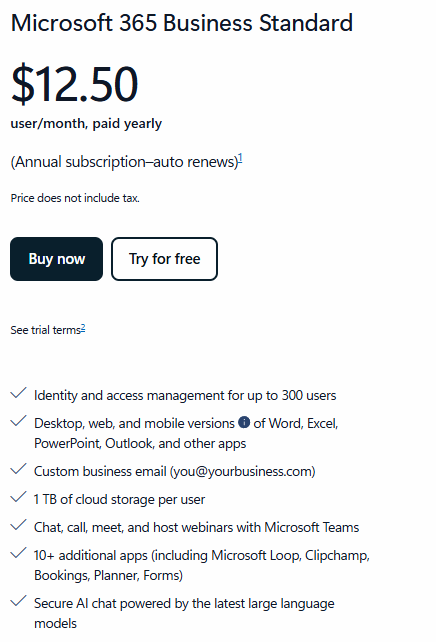The height and width of the screenshot is (642, 436).
Task: Click the checkmark beside Identity and access management
Action: [18, 393]
